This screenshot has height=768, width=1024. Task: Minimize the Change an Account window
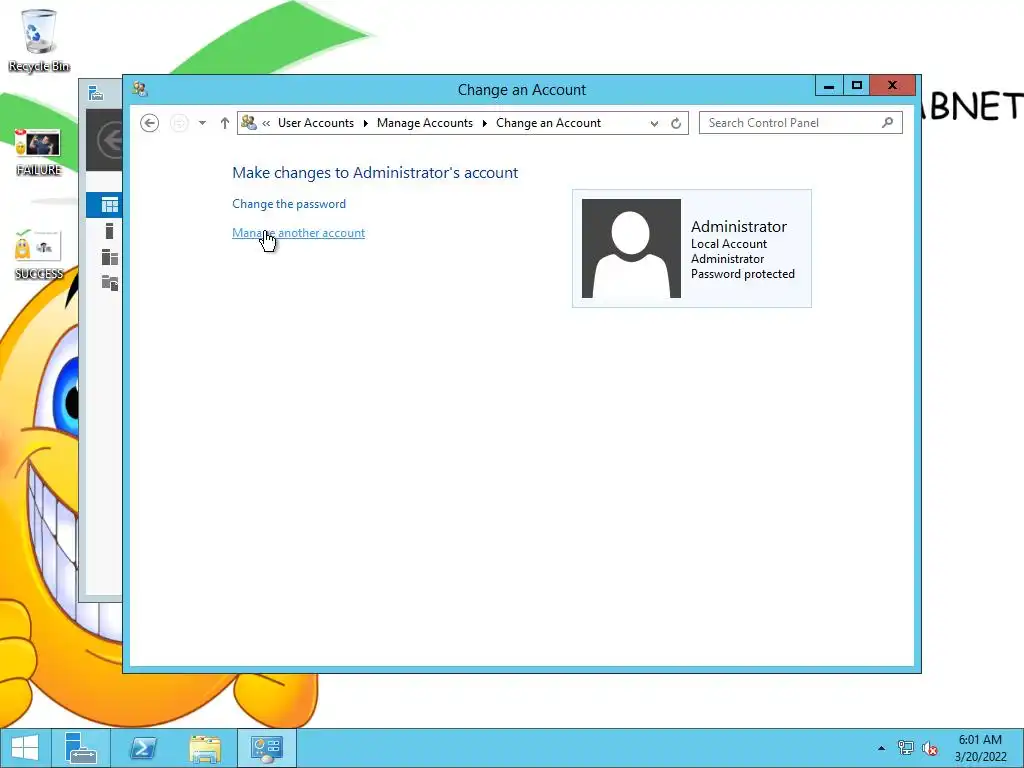(x=829, y=86)
